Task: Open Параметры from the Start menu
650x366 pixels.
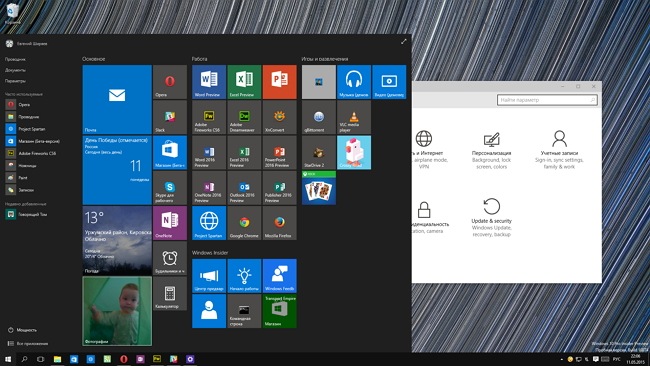Action: (15, 81)
